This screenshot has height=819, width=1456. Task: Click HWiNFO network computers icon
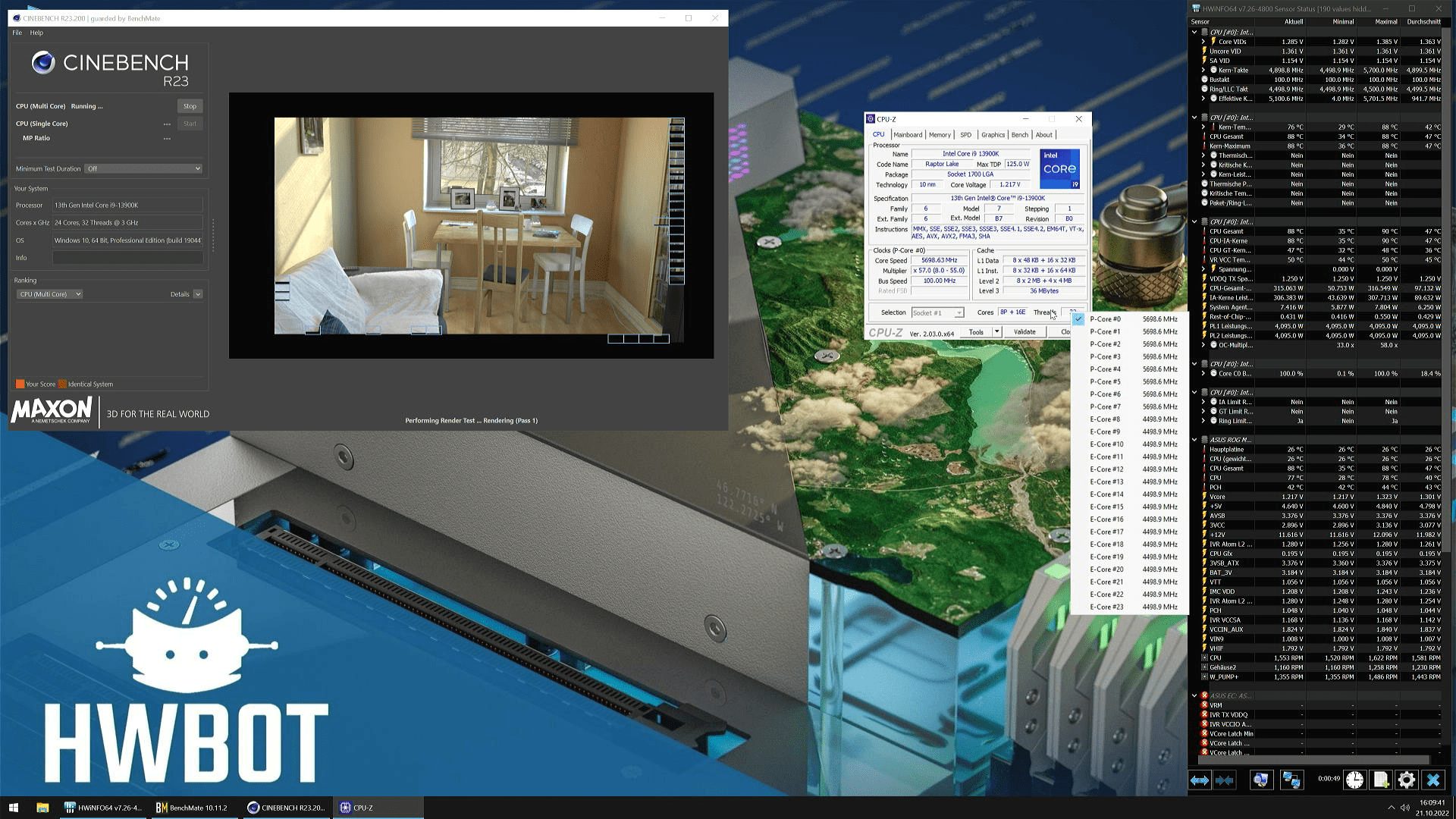click(x=1291, y=780)
